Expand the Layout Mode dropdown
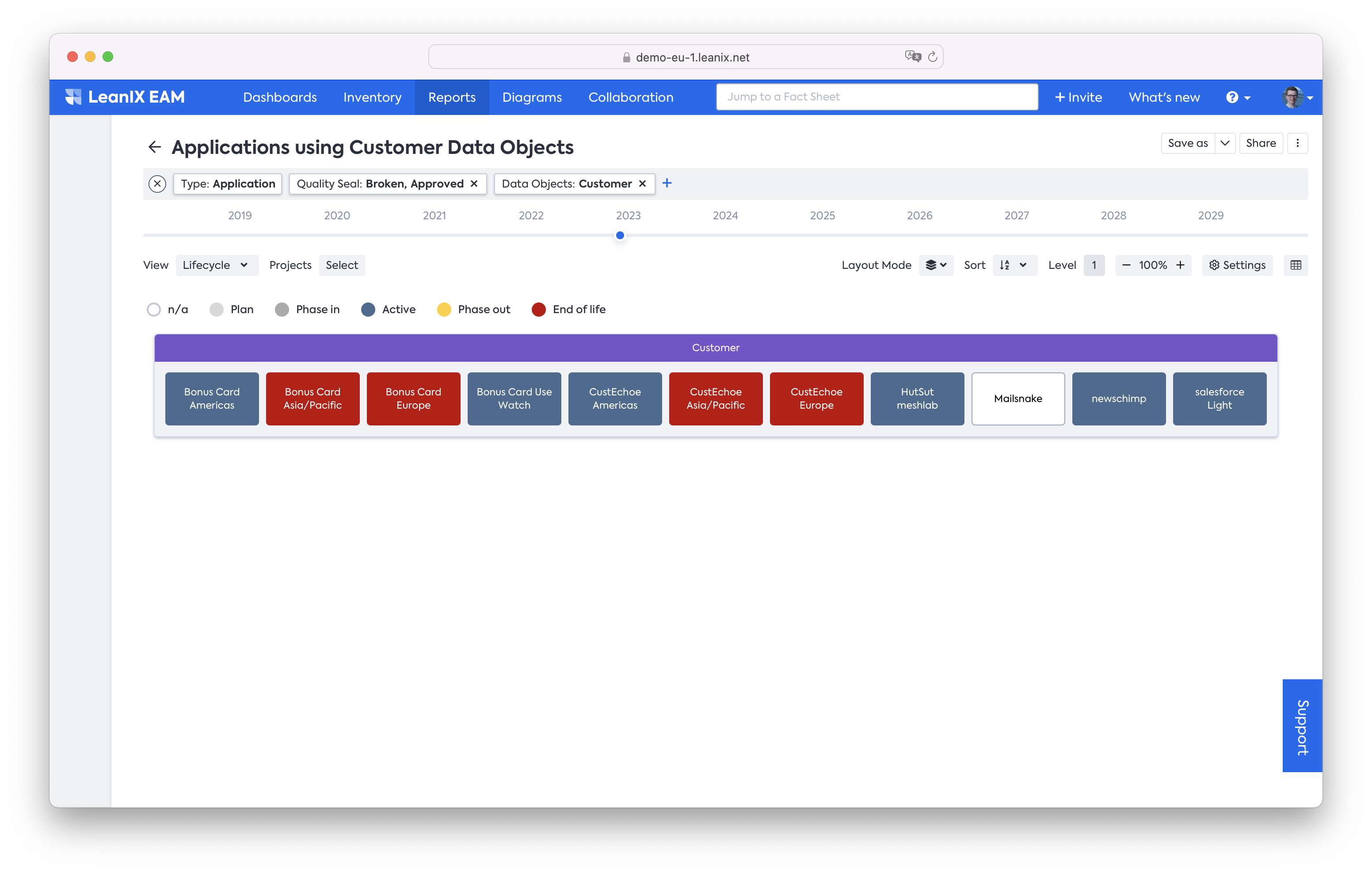The height and width of the screenshot is (873, 1372). (936, 265)
